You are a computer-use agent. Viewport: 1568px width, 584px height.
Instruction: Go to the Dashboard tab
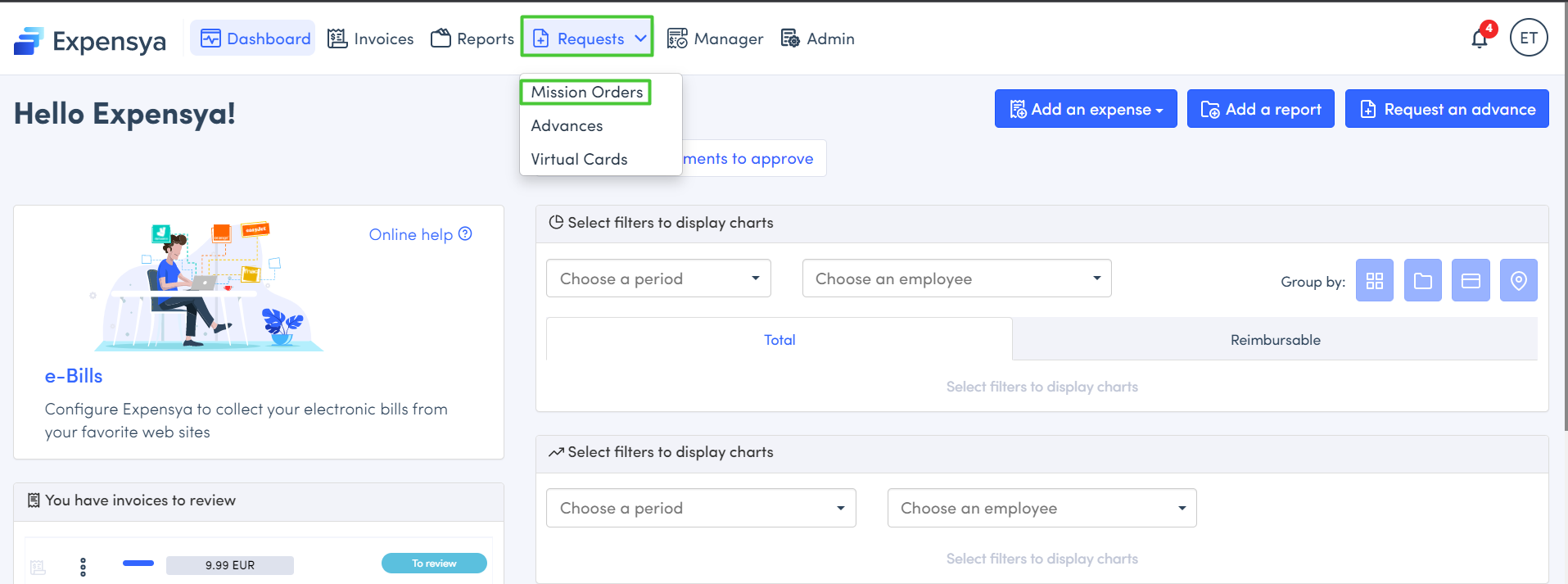tap(252, 38)
